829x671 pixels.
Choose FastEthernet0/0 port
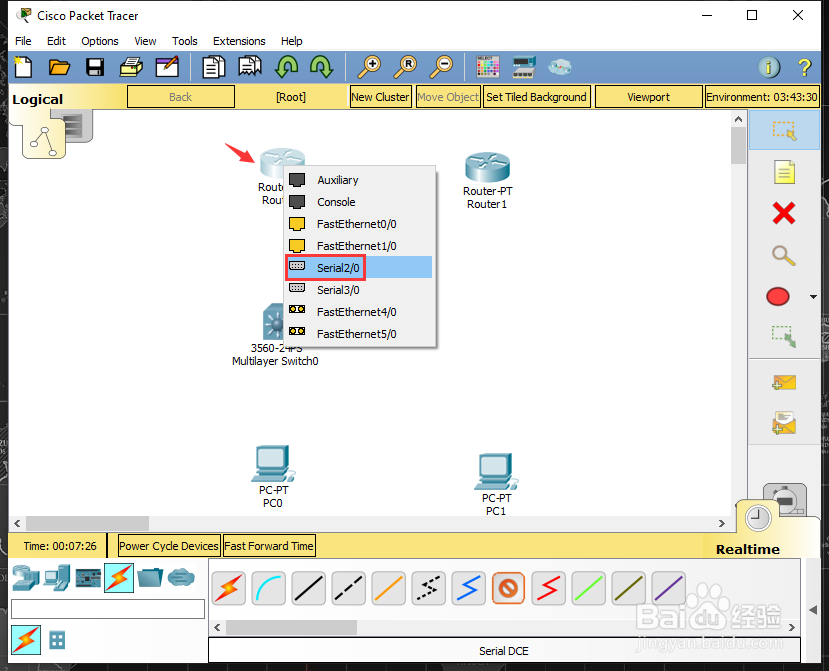click(360, 224)
